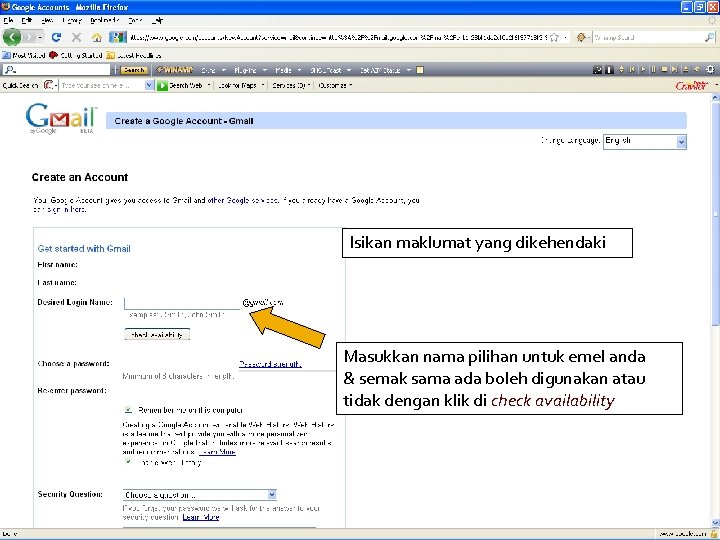Viewport: 720px width, 540px height.
Task: Open the Security Question dropdown
Action: tap(199, 495)
